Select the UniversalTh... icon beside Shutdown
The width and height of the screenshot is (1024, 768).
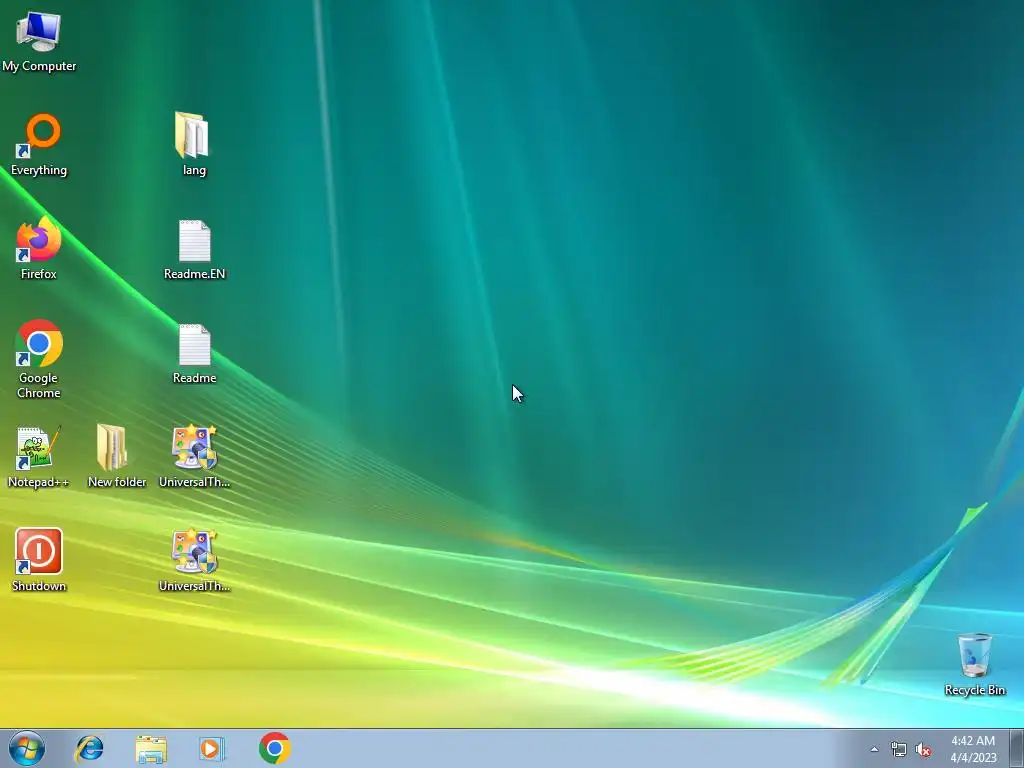[x=194, y=560]
